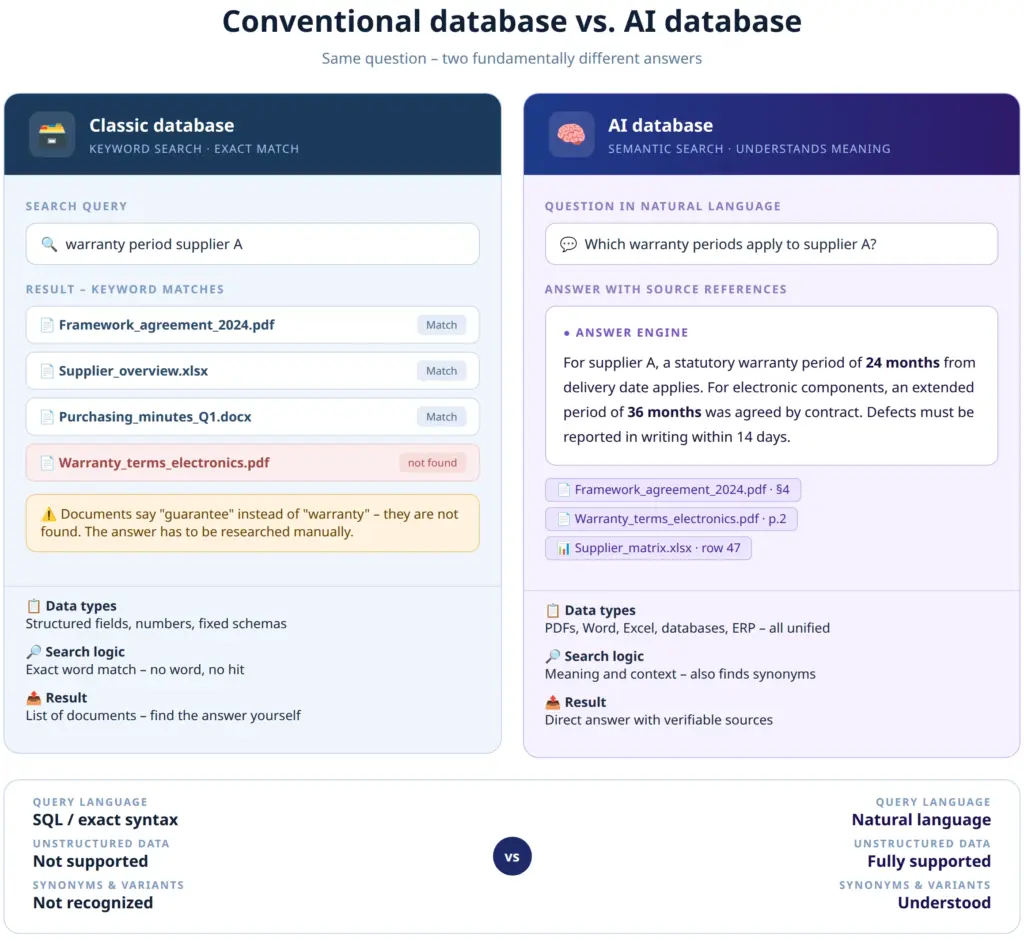The width and height of the screenshot is (1024, 941).
Task: Open source chip Warranty_terms_electronics.pdf · p.2
Action: tap(671, 519)
